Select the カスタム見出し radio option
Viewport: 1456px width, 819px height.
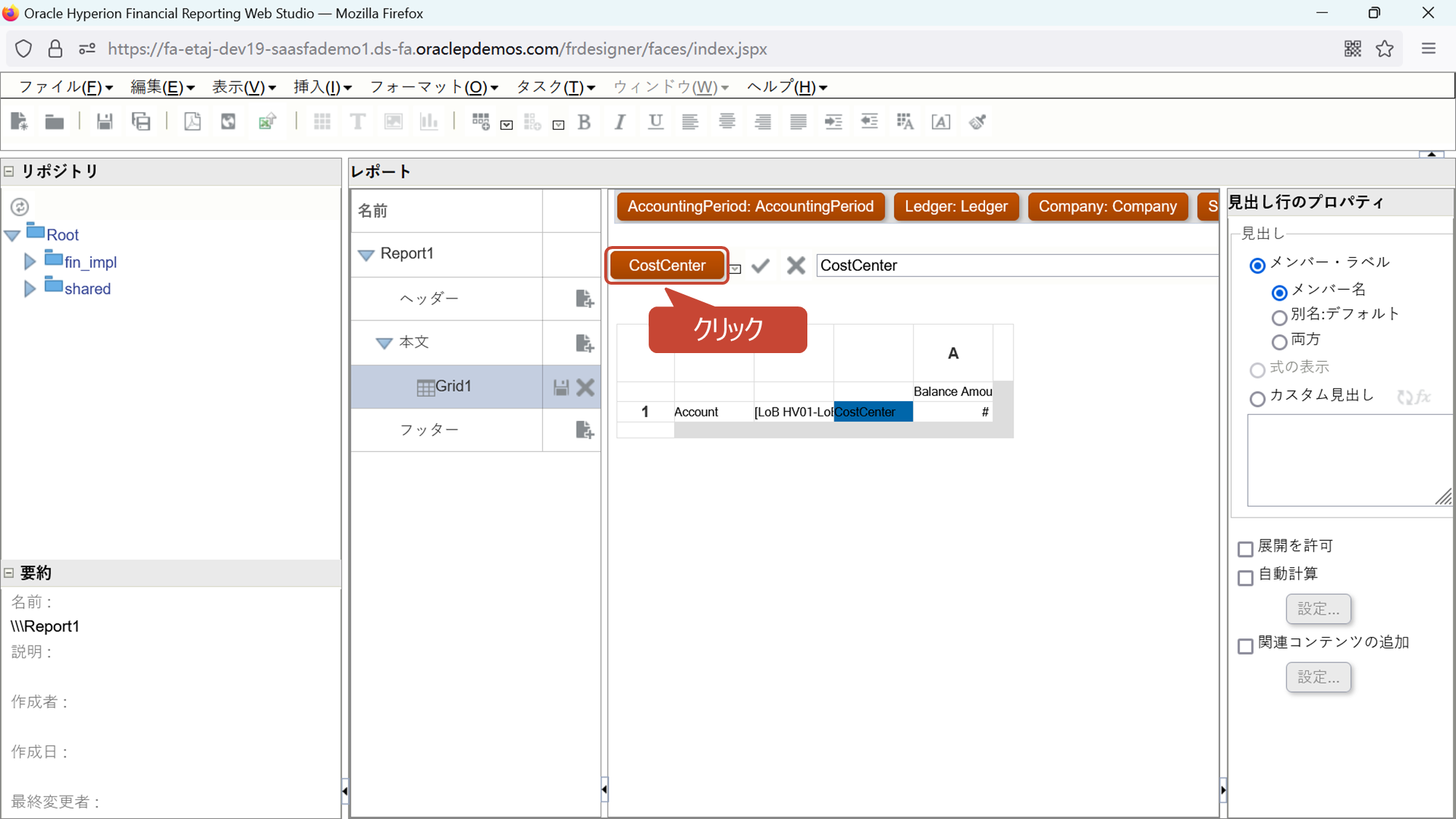coord(1257,398)
